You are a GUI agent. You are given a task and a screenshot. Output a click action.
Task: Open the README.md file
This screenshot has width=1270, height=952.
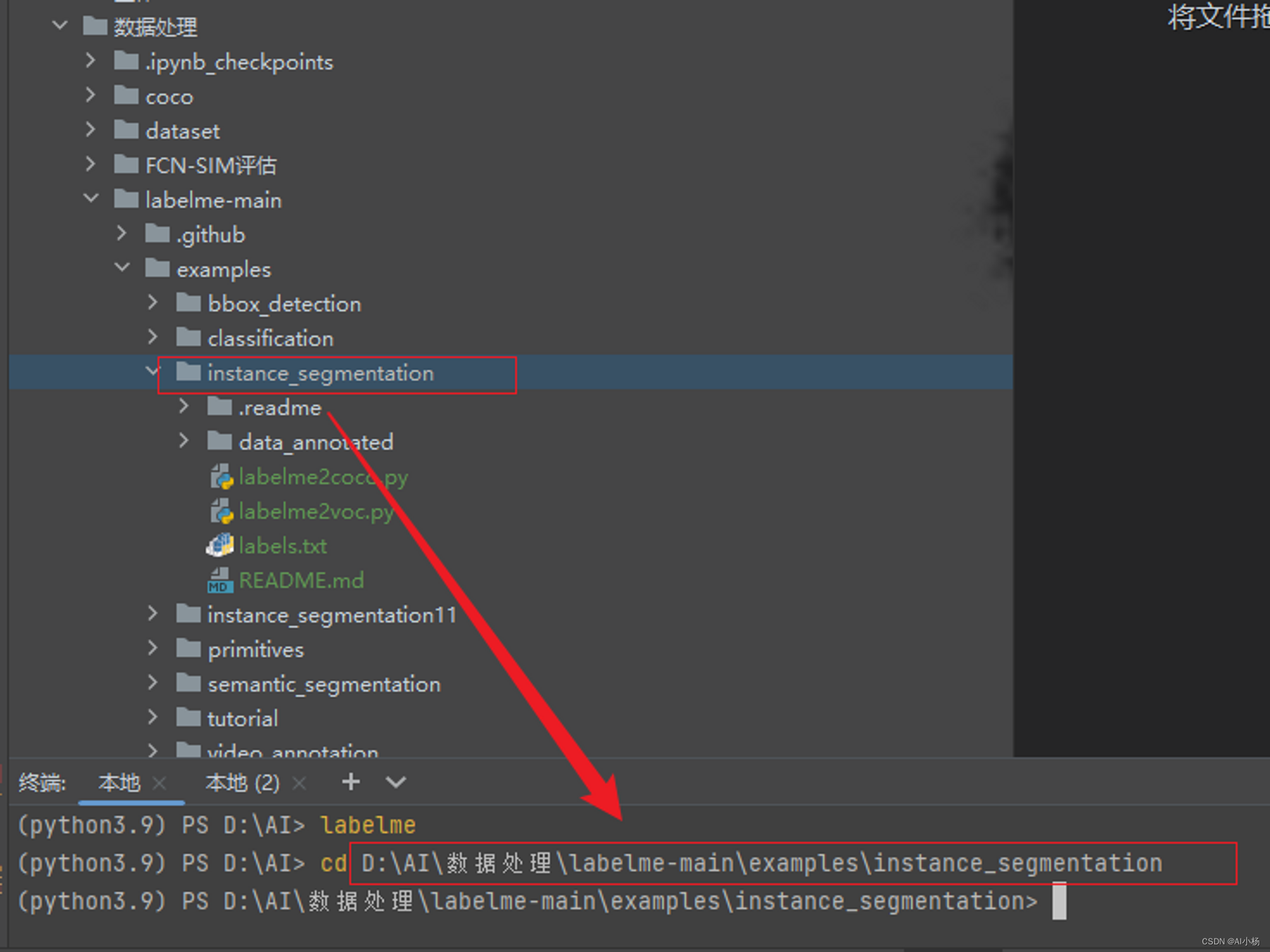(301, 580)
